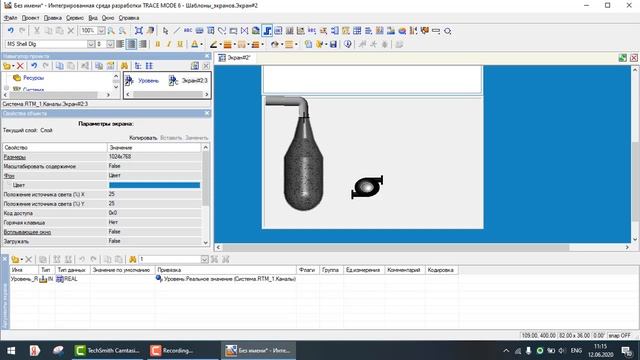Open the Правка menu

(53, 18)
